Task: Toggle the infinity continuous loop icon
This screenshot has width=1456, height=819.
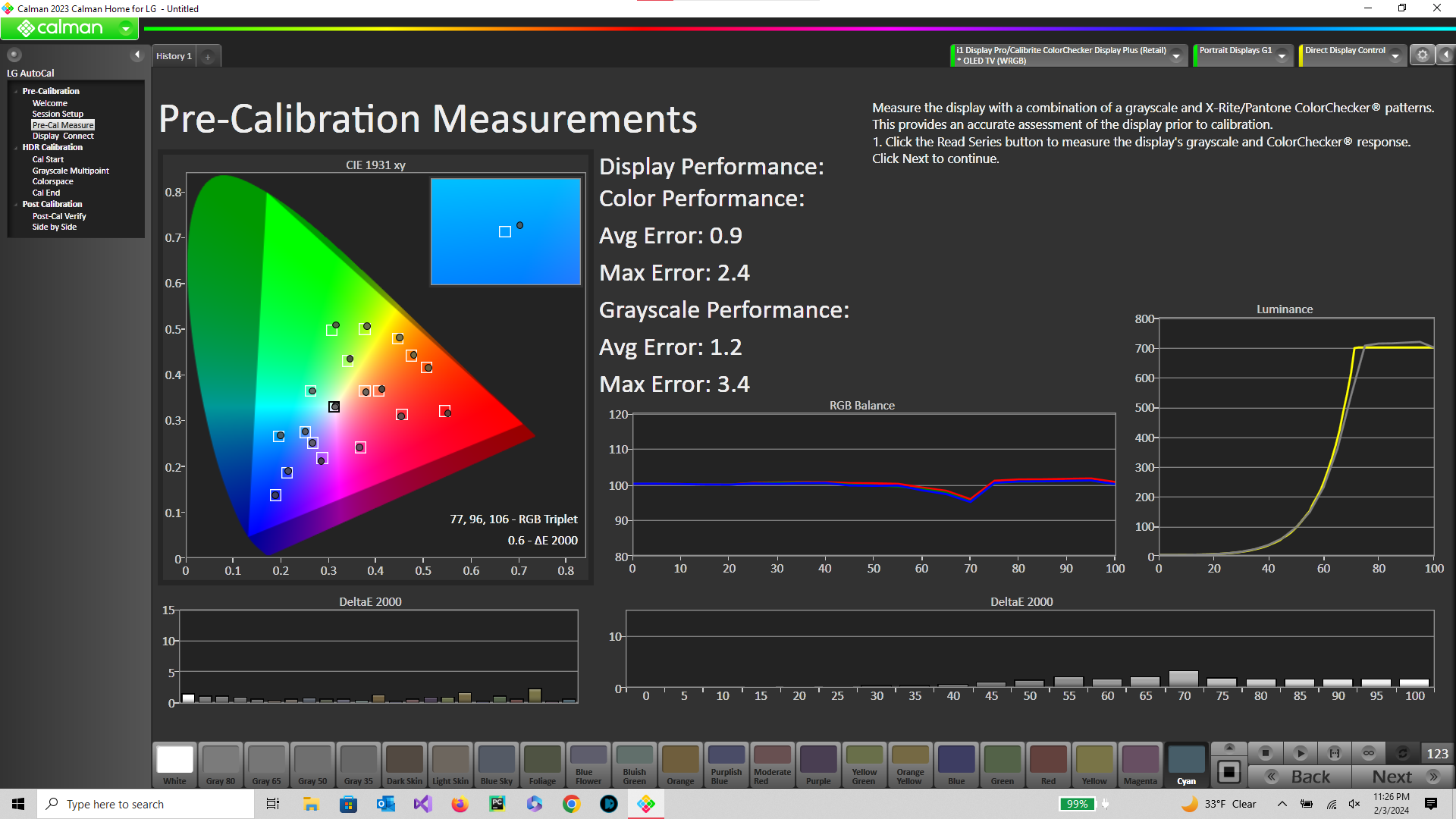Action: click(x=1369, y=753)
